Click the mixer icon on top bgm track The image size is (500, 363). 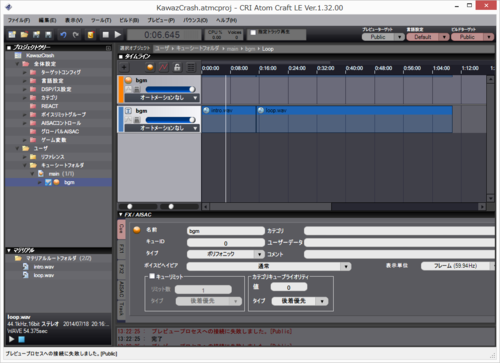point(137,89)
